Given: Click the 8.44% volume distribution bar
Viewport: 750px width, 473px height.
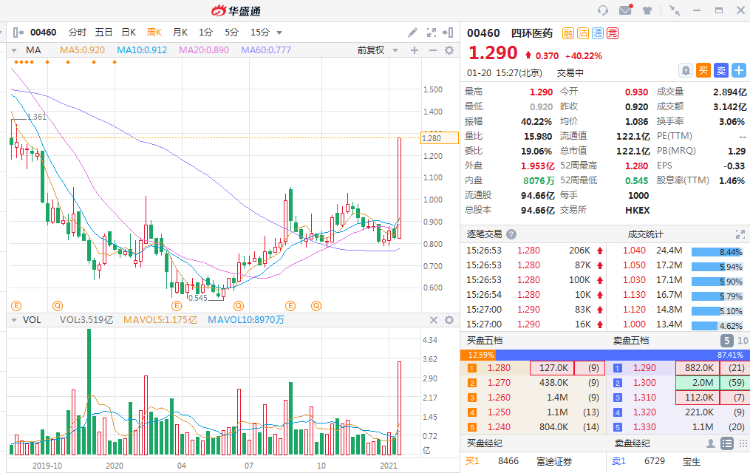Looking at the screenshot, I should 717,252.
